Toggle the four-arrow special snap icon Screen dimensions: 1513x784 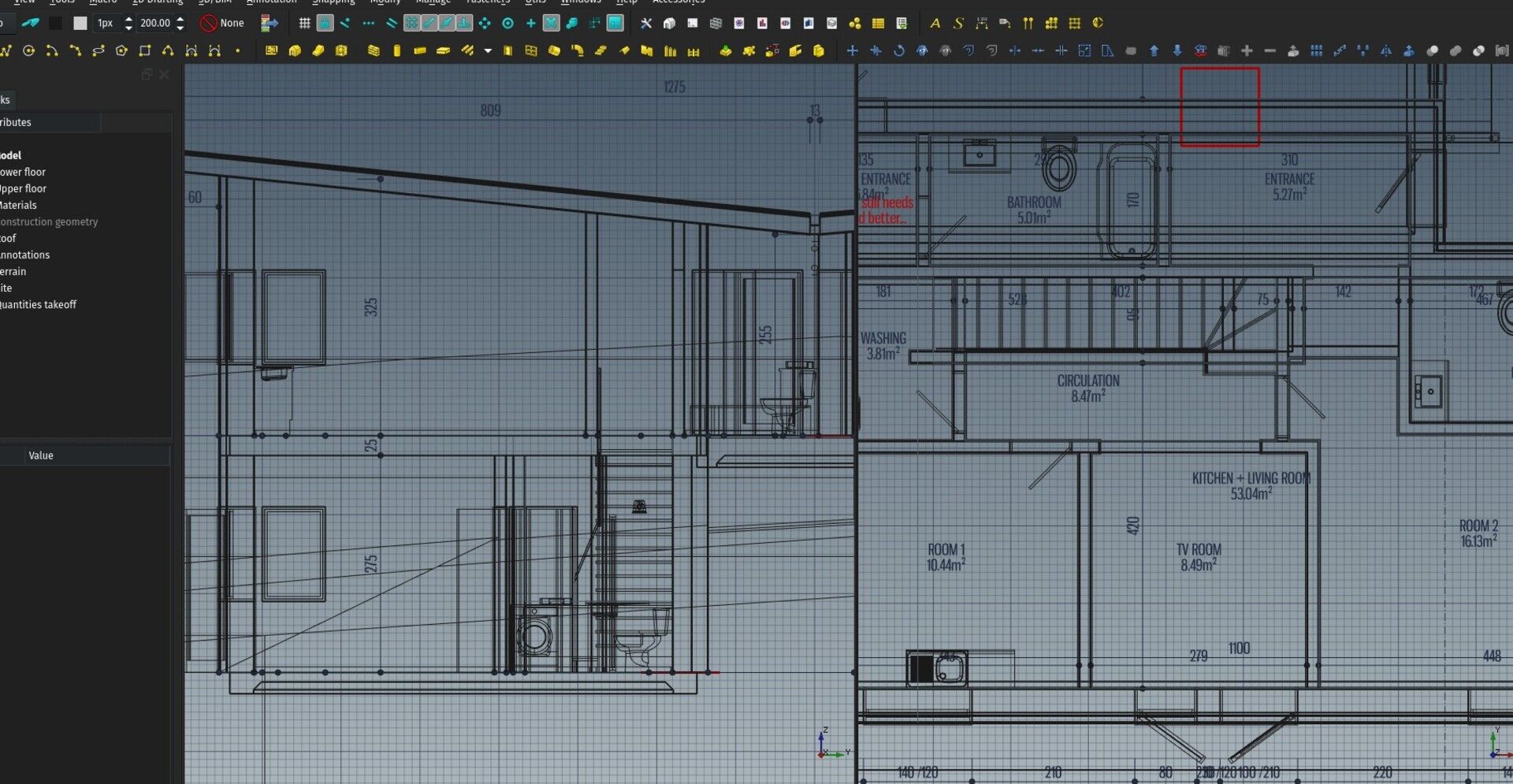485,23
